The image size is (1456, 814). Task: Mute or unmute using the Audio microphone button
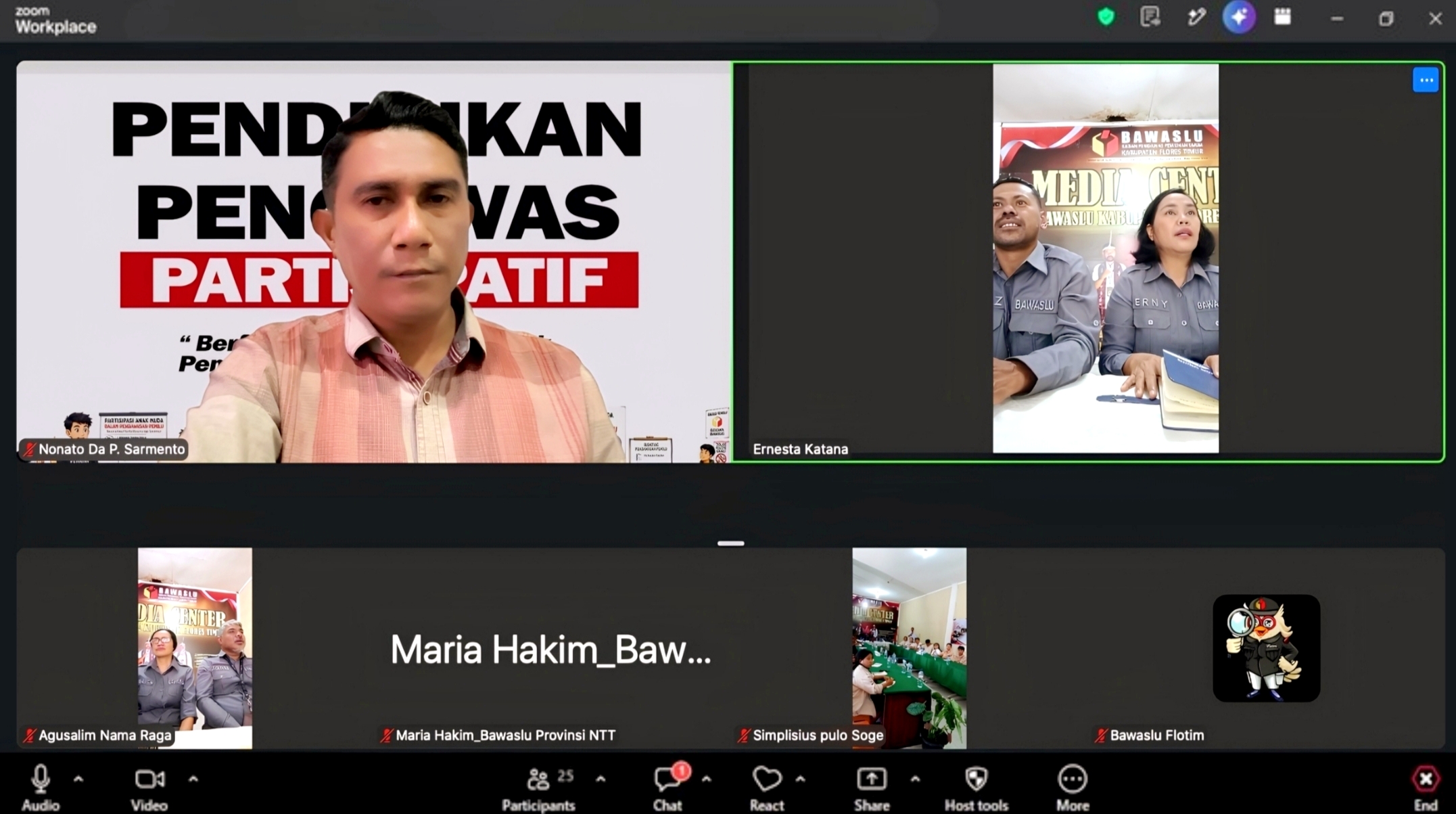pos(41,787)
